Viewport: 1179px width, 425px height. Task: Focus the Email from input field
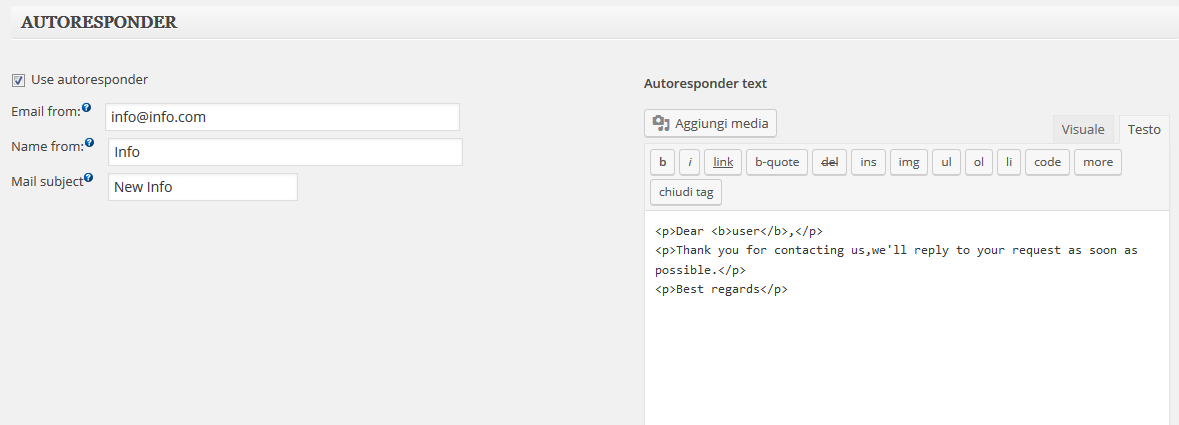(x=282, y=117)
